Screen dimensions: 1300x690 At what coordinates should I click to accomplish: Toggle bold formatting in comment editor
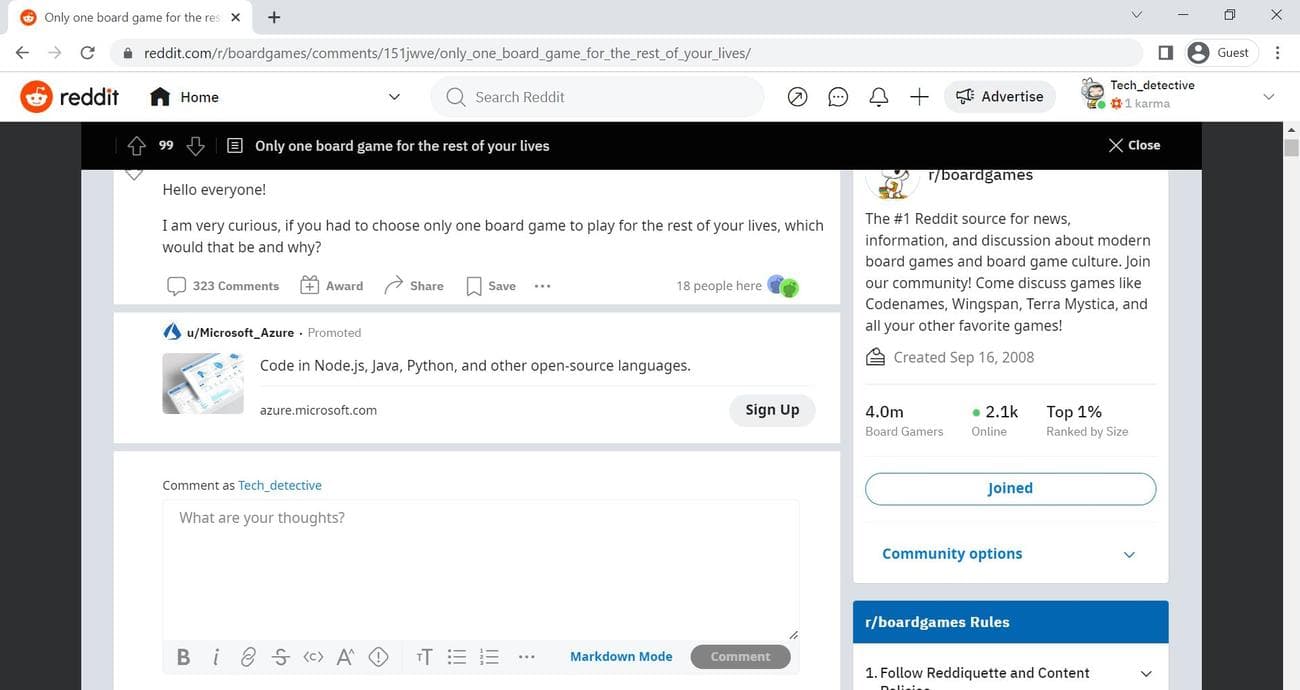click(x=183, y=657)
